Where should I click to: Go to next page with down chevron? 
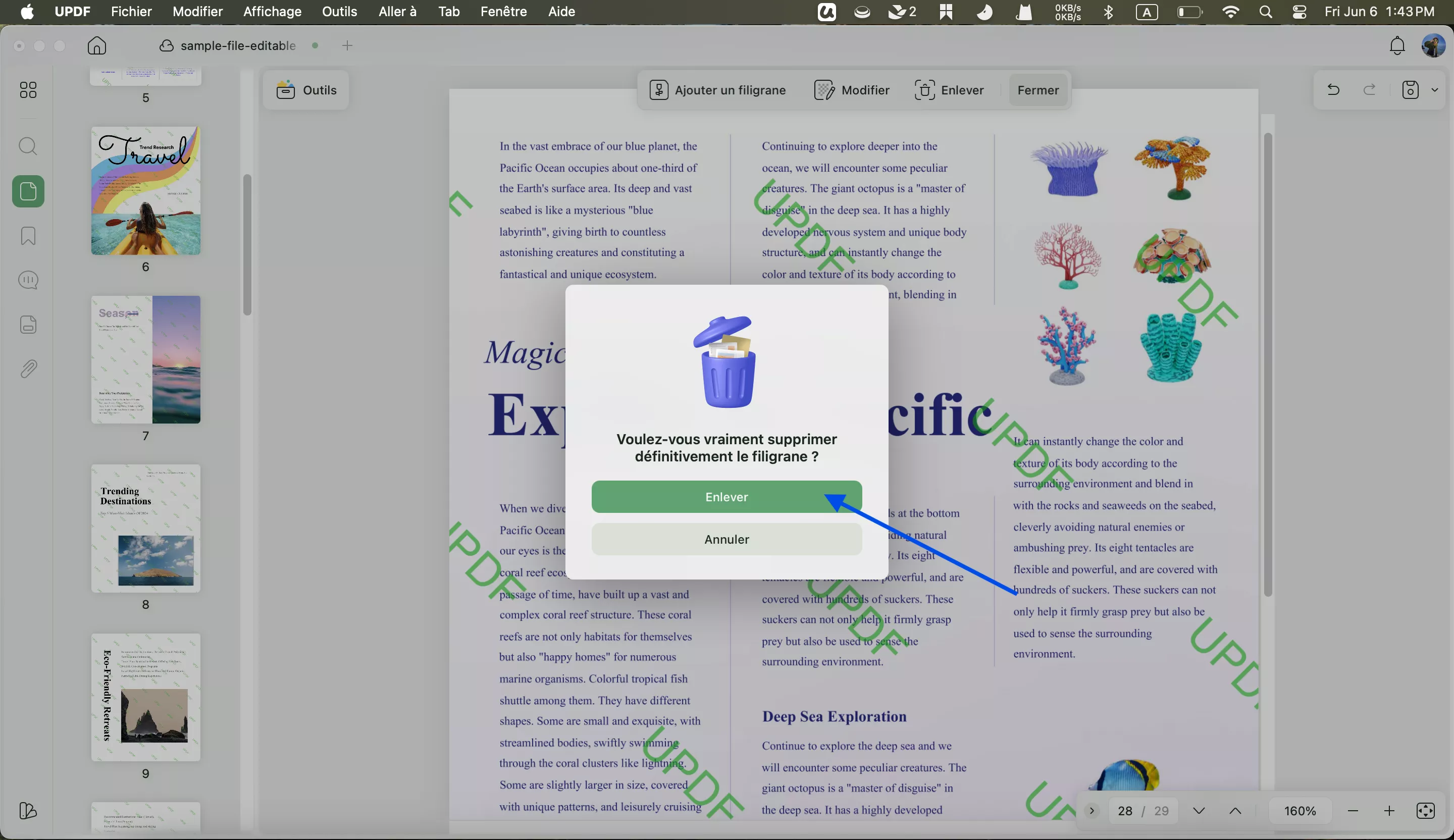(1199, 811)
